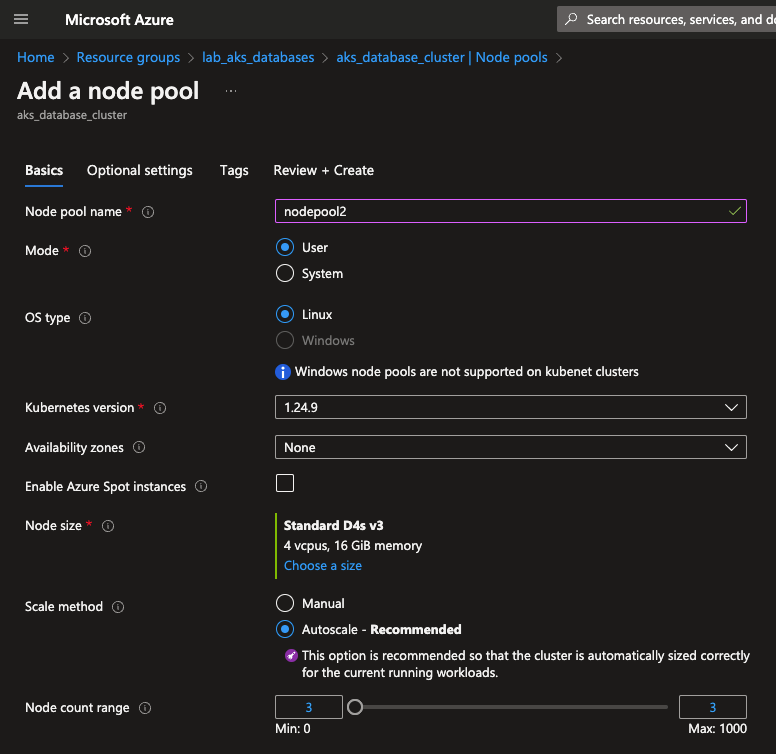Click info icon next to Node pool name

coord(148,212)
